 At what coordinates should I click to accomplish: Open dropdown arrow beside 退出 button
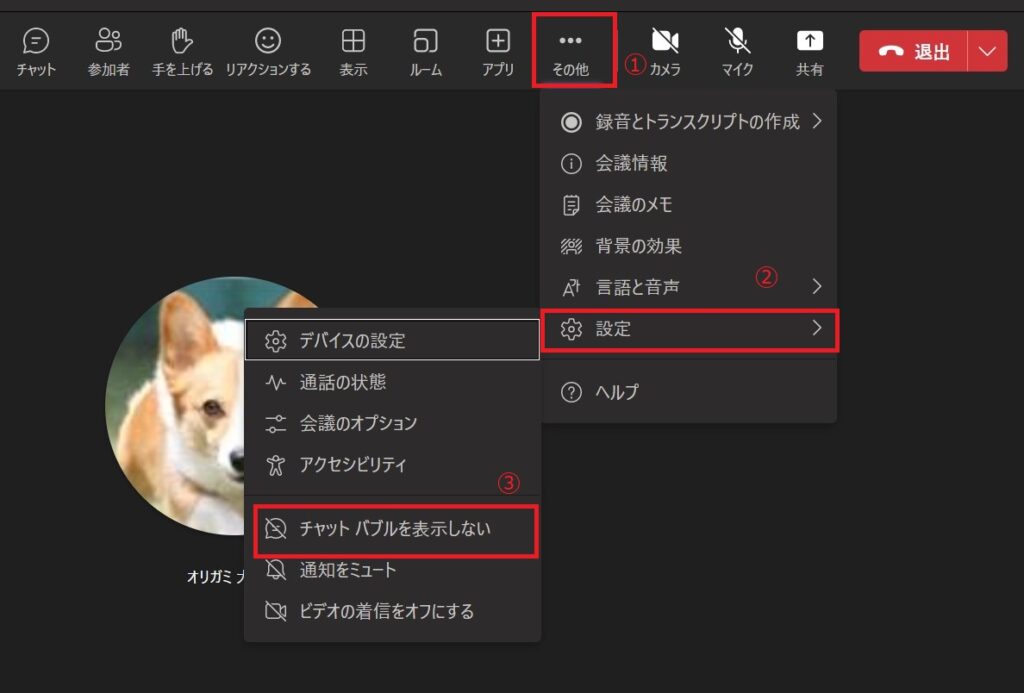pos(988,51)
